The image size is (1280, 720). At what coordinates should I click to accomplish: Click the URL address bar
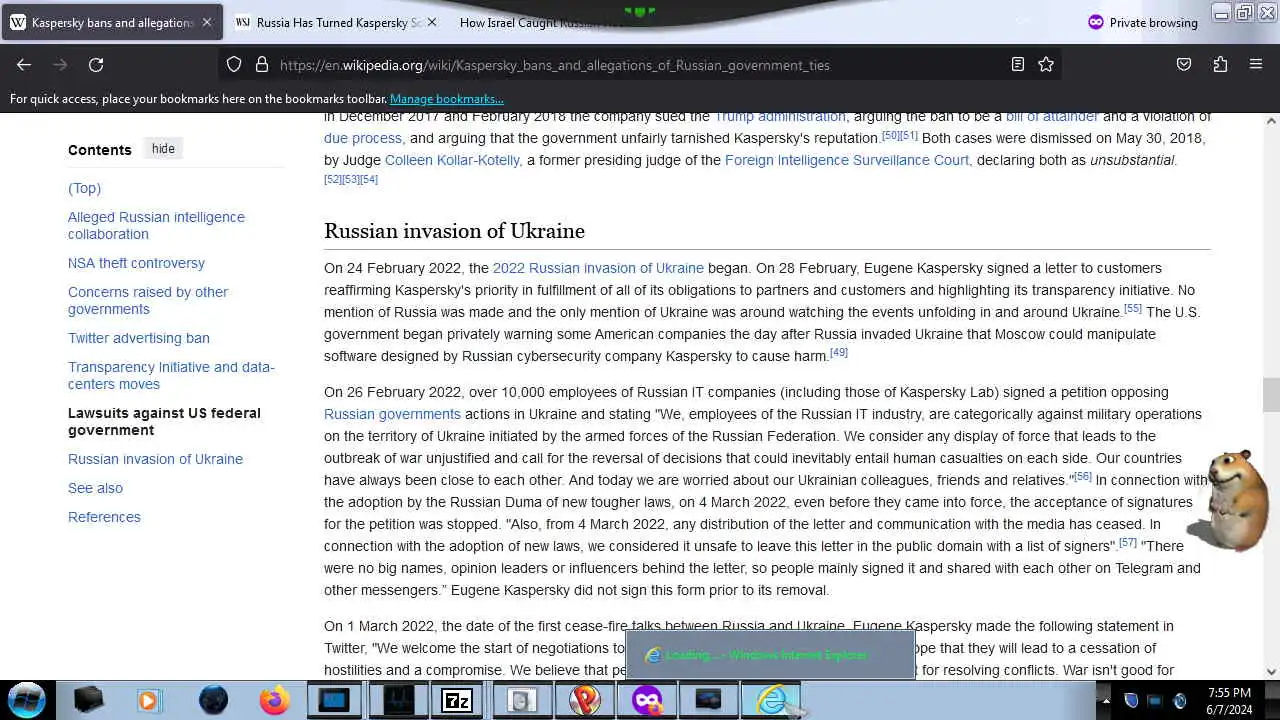pos(640,64)
